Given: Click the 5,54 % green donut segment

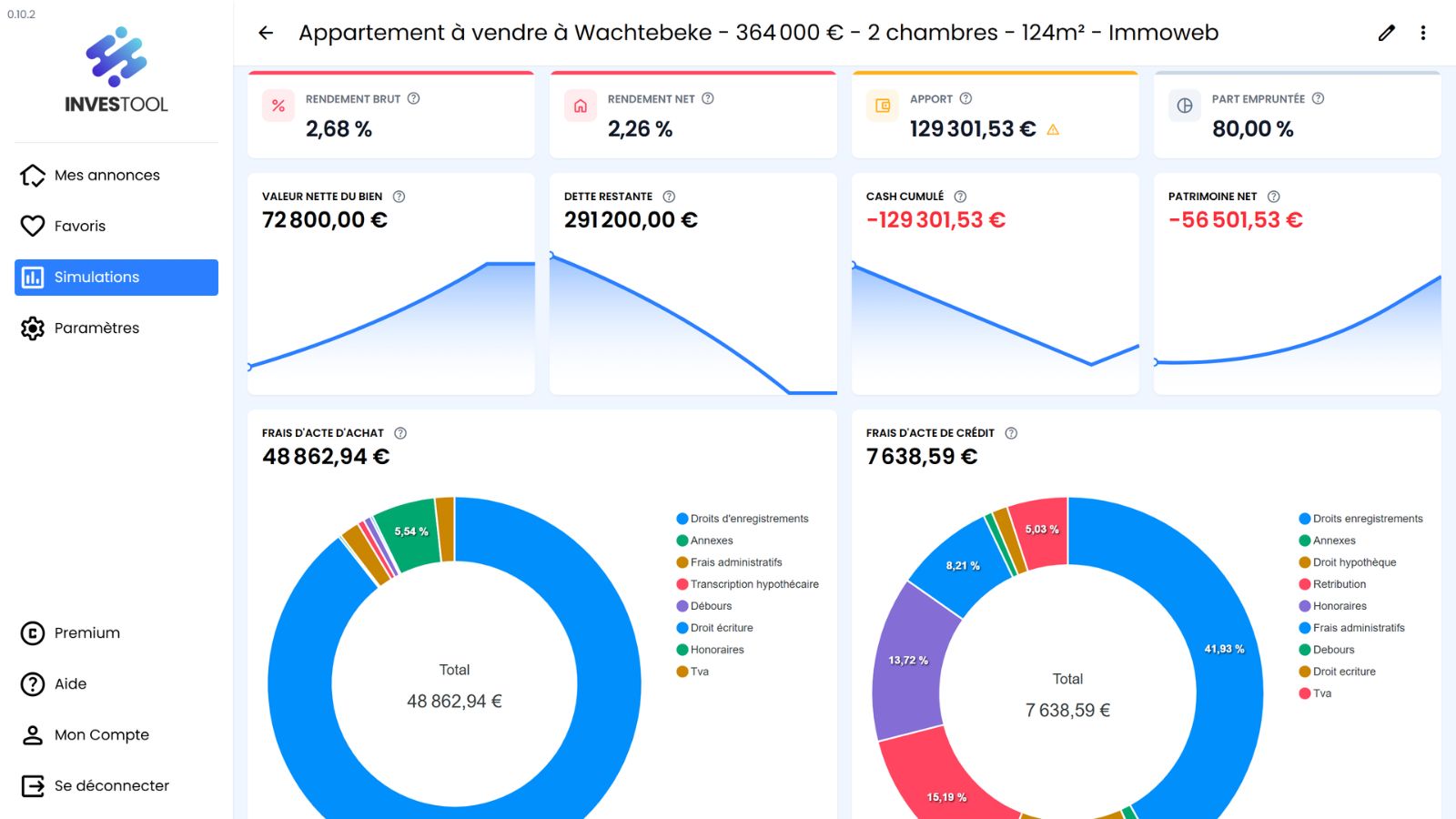Looking at the screenshot, I should coord(410,531).
